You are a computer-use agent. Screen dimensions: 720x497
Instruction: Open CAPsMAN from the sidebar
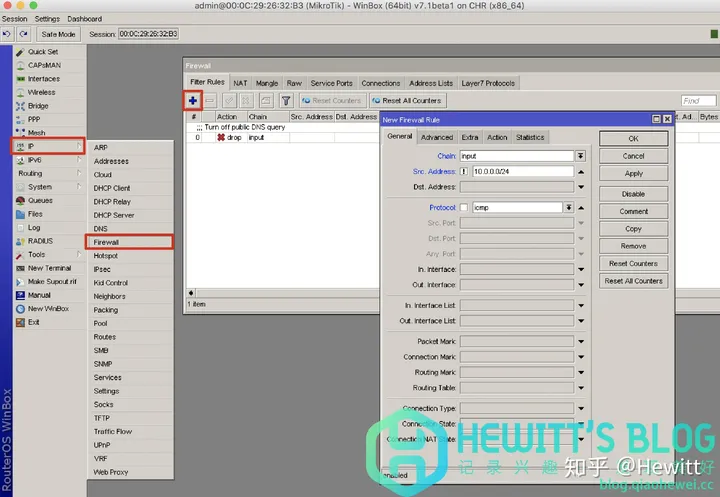coord(44,65)
